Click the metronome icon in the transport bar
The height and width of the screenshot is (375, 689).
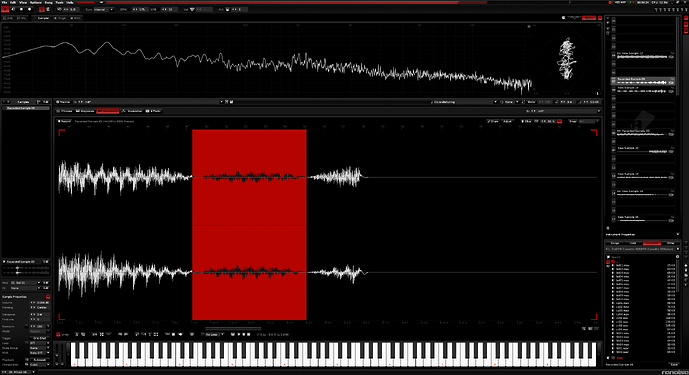48,9
